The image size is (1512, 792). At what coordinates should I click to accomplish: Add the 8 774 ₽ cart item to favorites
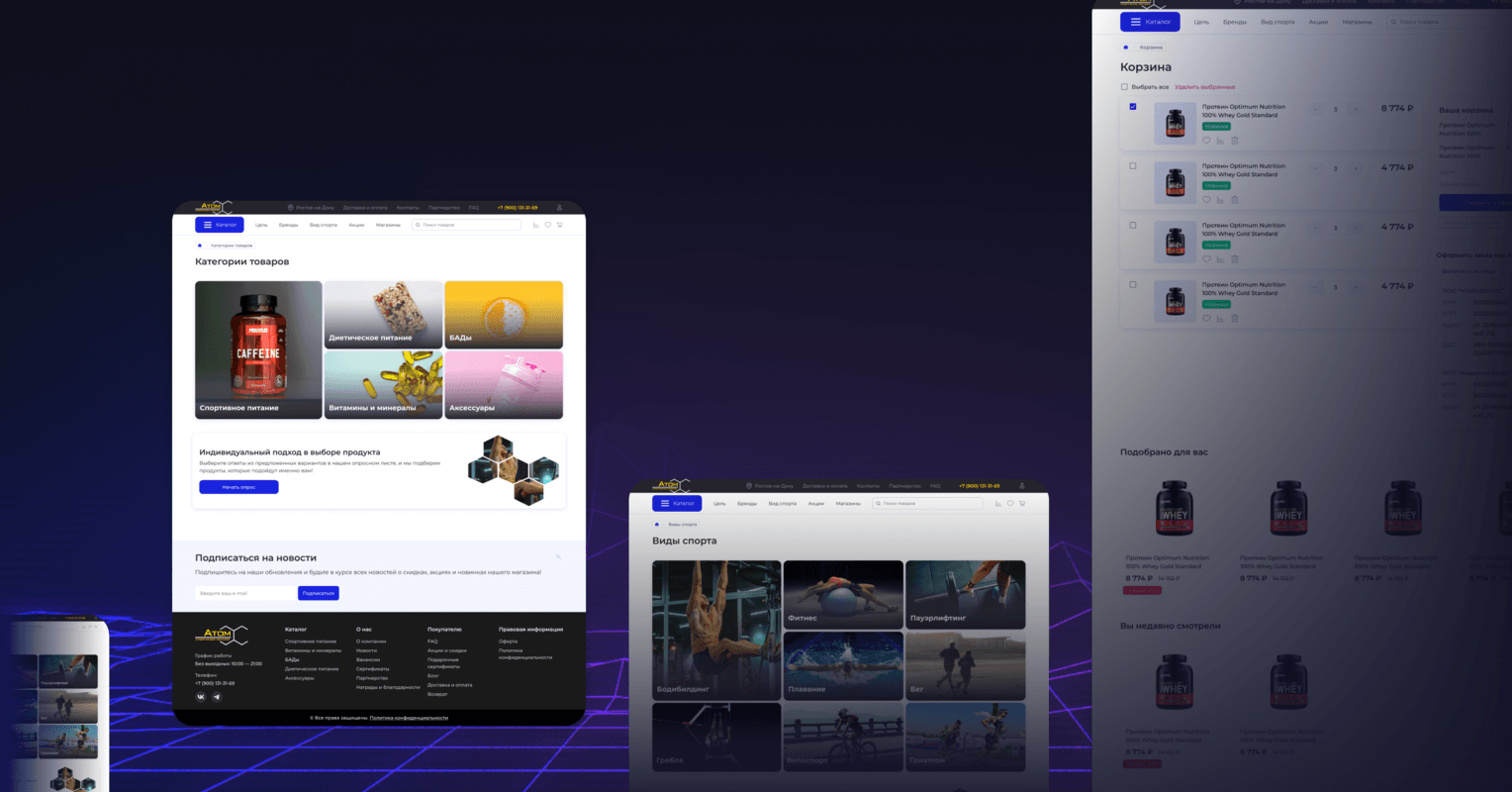1206,141
